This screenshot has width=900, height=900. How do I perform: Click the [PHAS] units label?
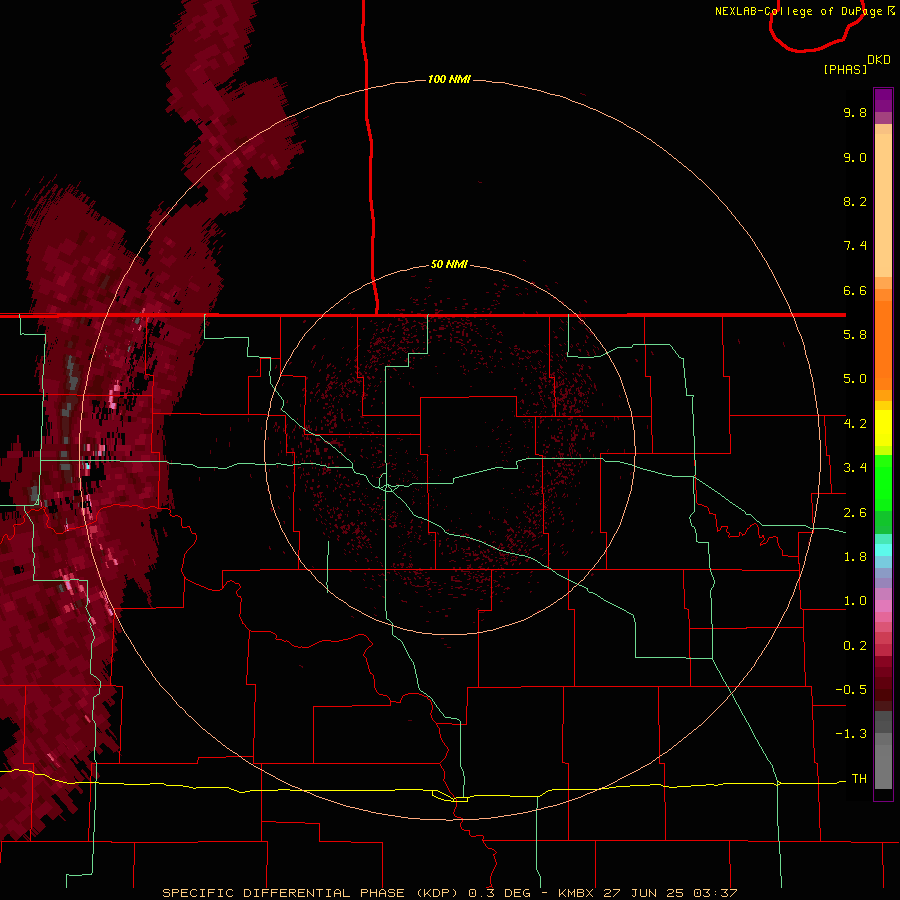[845, 69]
